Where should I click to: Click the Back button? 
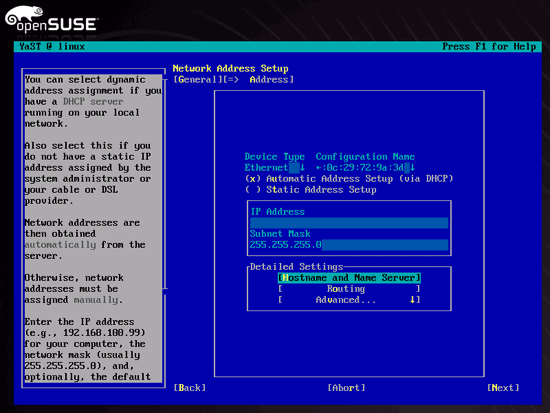click(190, 388)
